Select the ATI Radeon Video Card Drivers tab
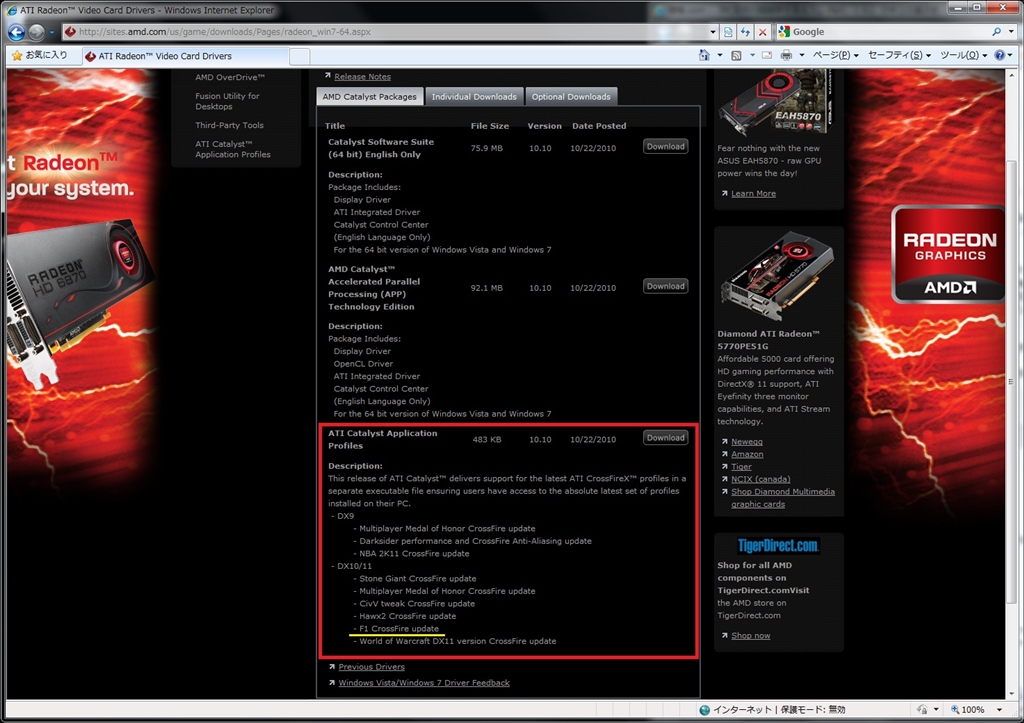The width and height of the screenshot is (1024, 723). coord(185,56)
